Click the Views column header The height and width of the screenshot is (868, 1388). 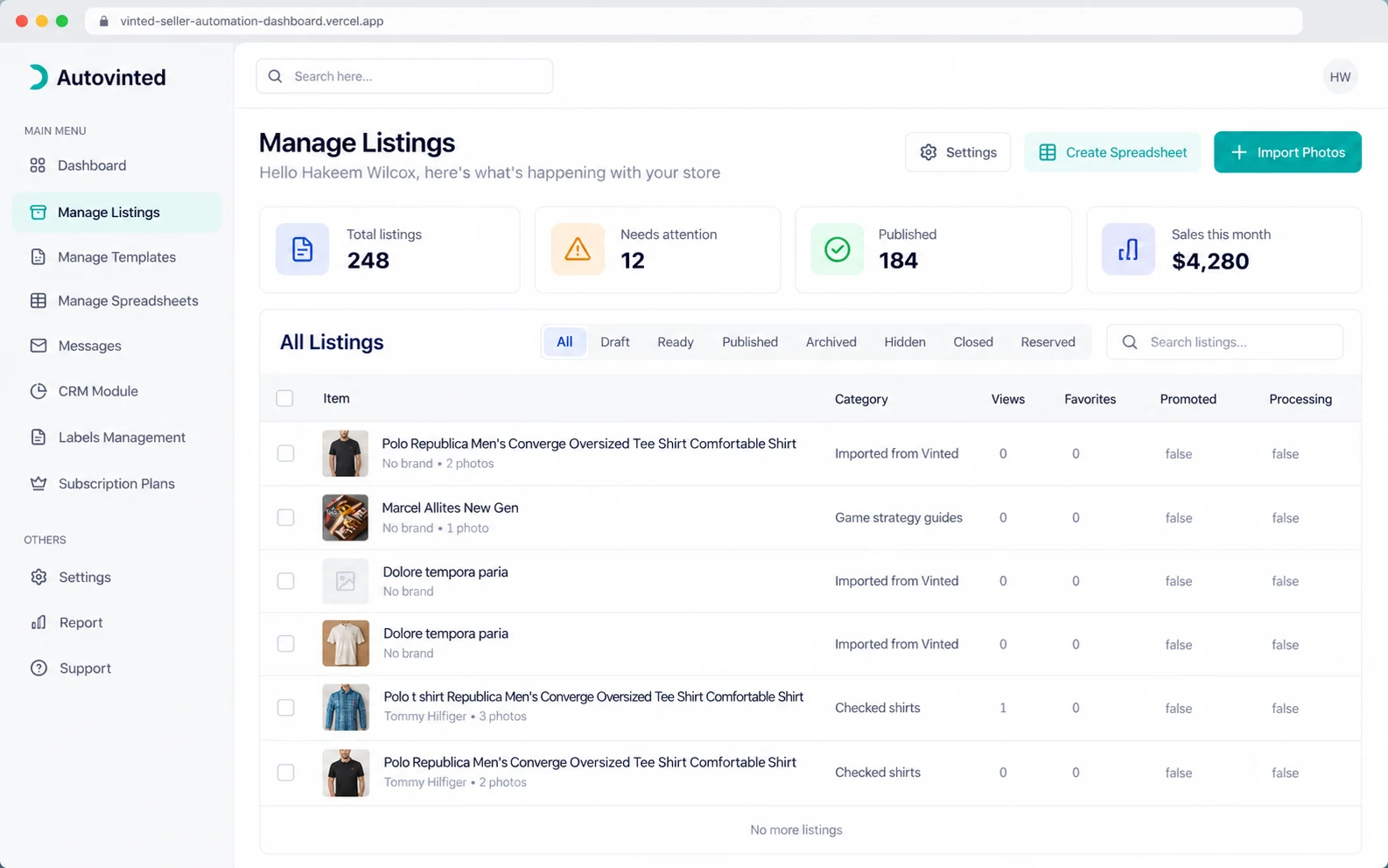click(1008, 399)
